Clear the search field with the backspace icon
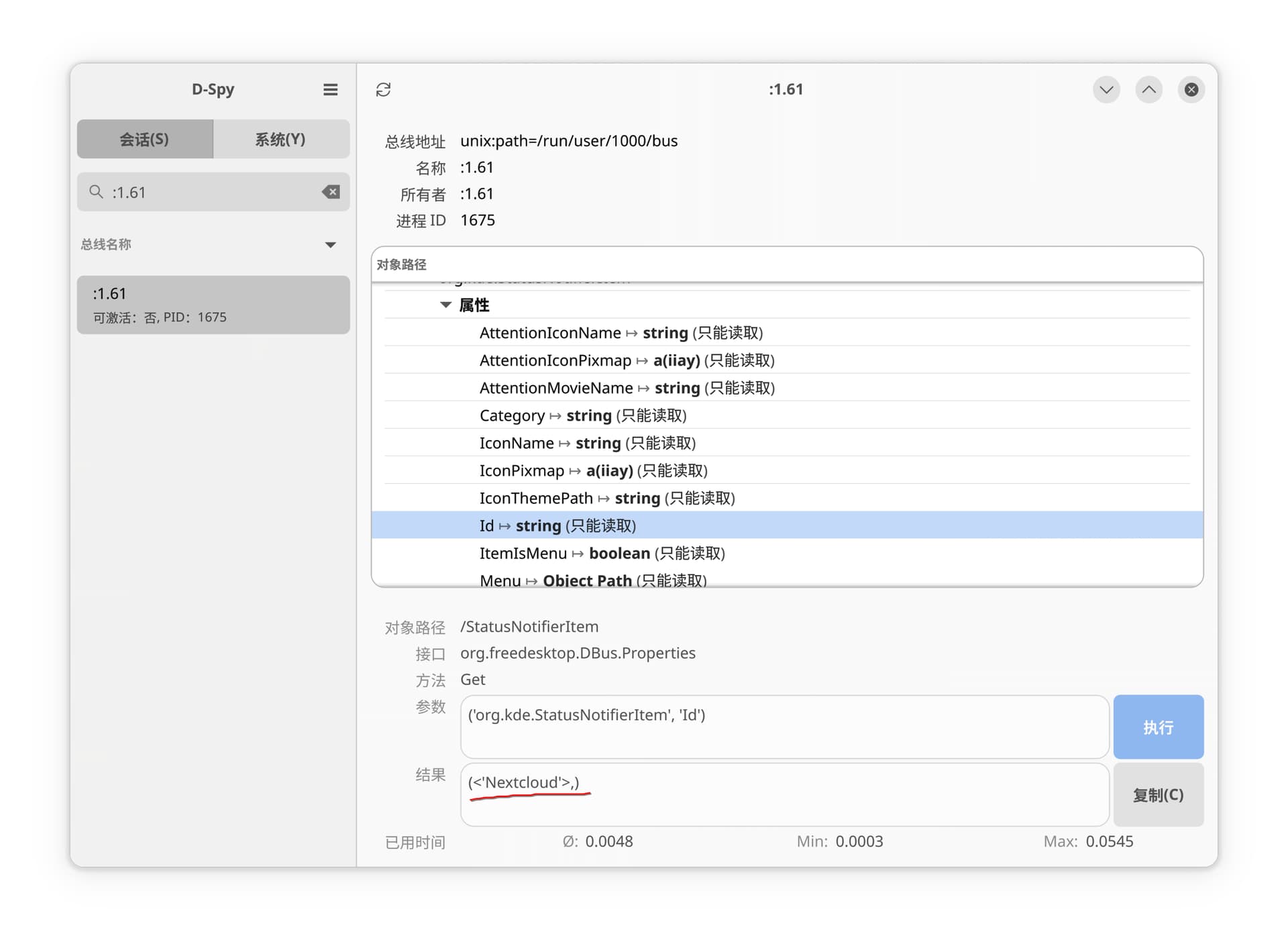 pyautogui.click(x=331, y=192)
